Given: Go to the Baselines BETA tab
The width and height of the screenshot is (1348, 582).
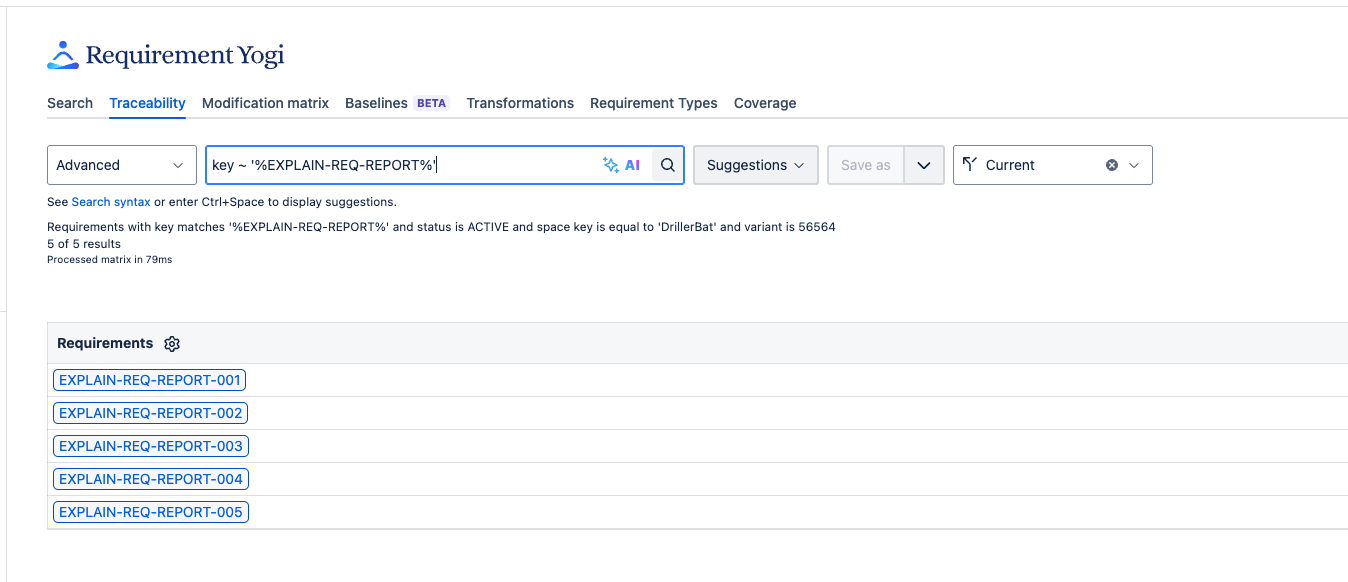Looking at the screenshot, I should (x=396, y=103).
